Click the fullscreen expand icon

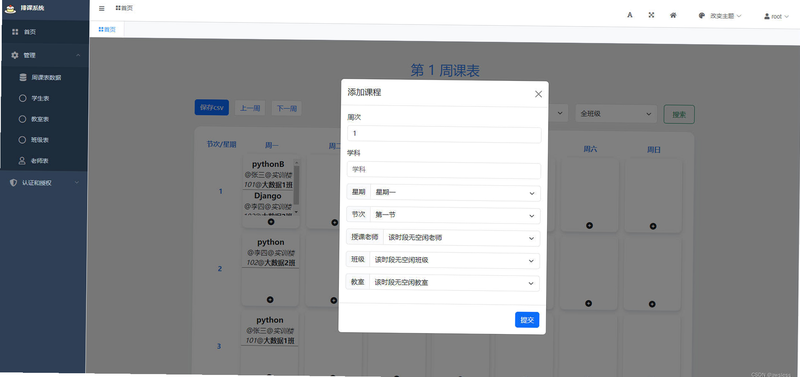click(651, 15)
